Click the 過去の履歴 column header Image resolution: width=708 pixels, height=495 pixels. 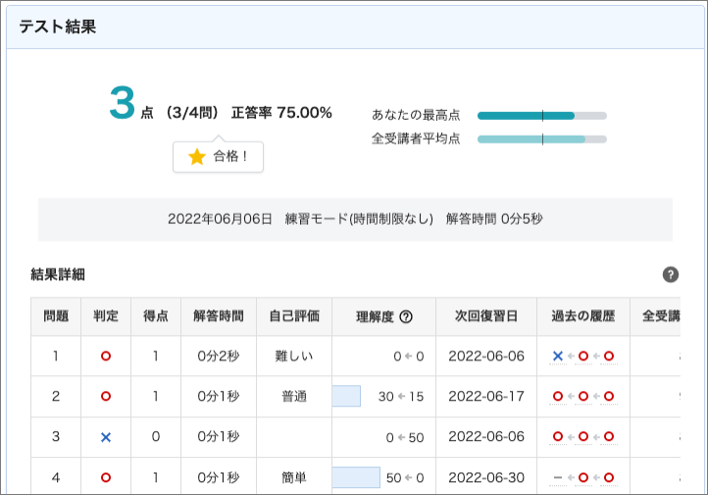pyautogui.click(x=583, y=317)
